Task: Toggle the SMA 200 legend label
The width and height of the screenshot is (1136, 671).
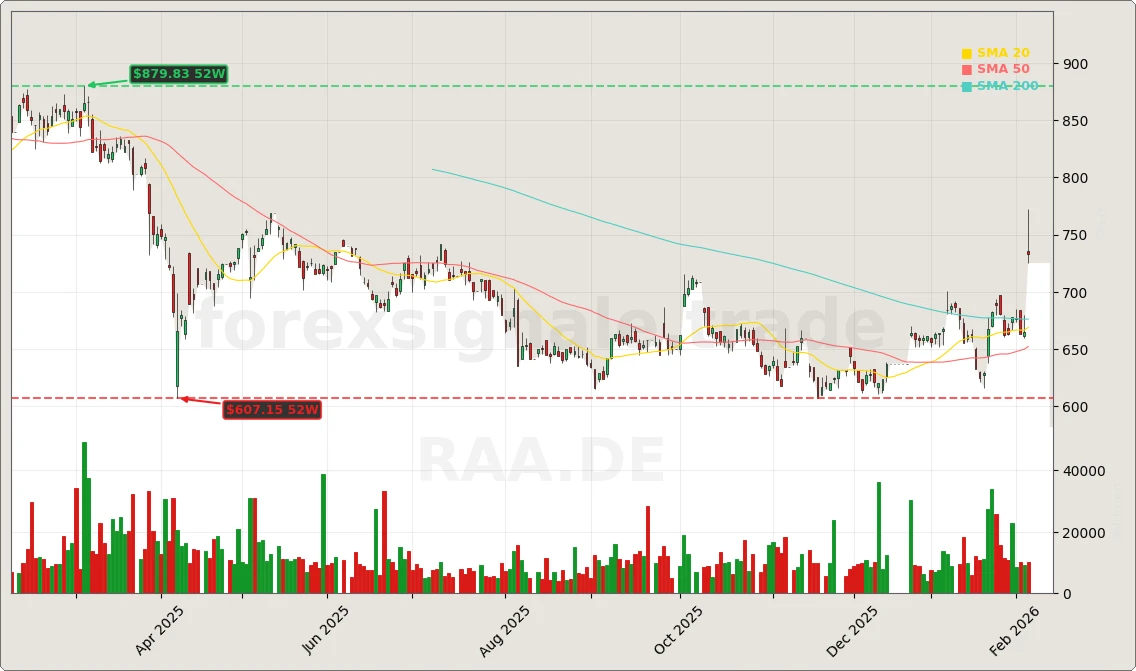Action: pos(1007,86)
